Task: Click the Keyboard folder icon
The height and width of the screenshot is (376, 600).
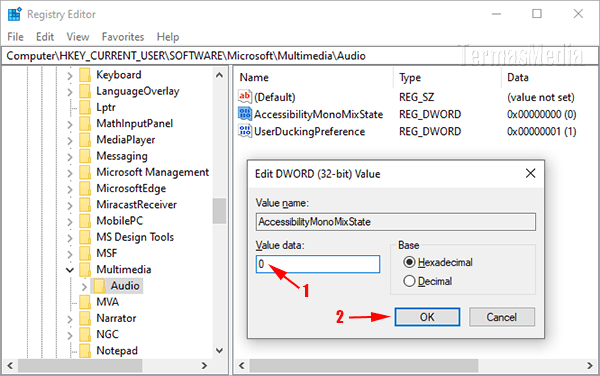Action: [85, 75]
